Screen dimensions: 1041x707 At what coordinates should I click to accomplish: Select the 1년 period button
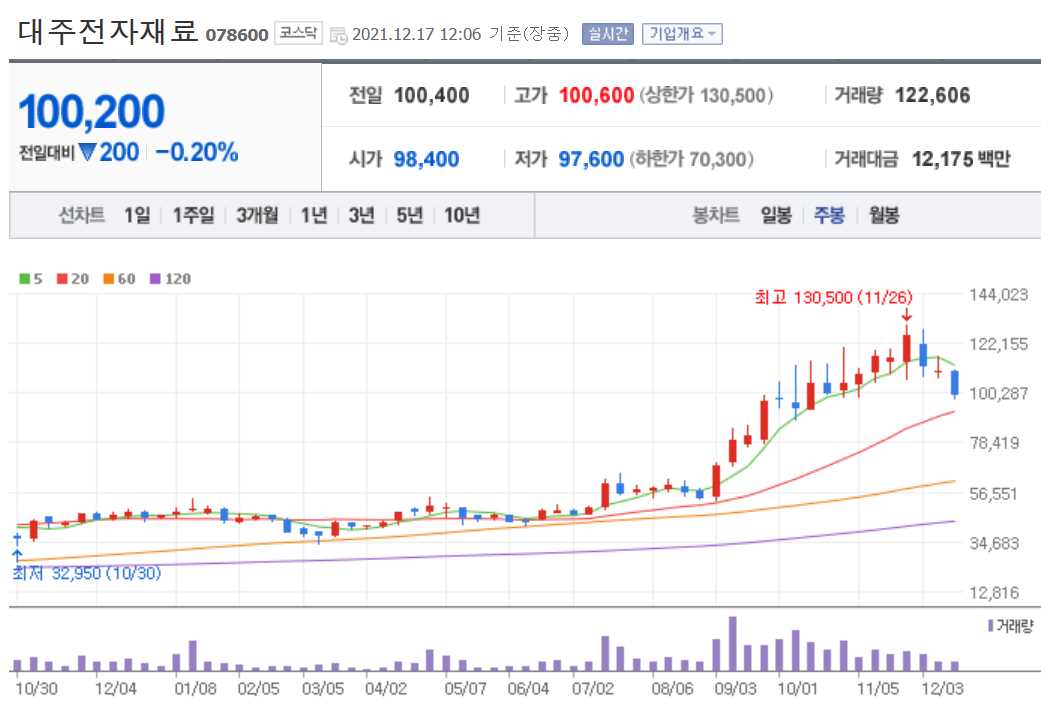coord(313,214)
